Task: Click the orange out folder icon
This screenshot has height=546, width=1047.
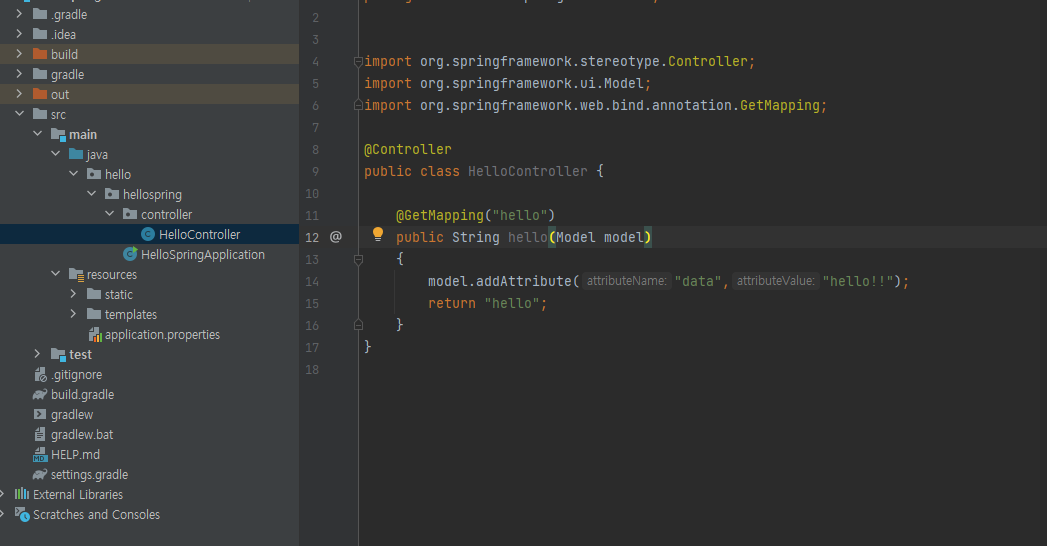Action: [40, 94]
